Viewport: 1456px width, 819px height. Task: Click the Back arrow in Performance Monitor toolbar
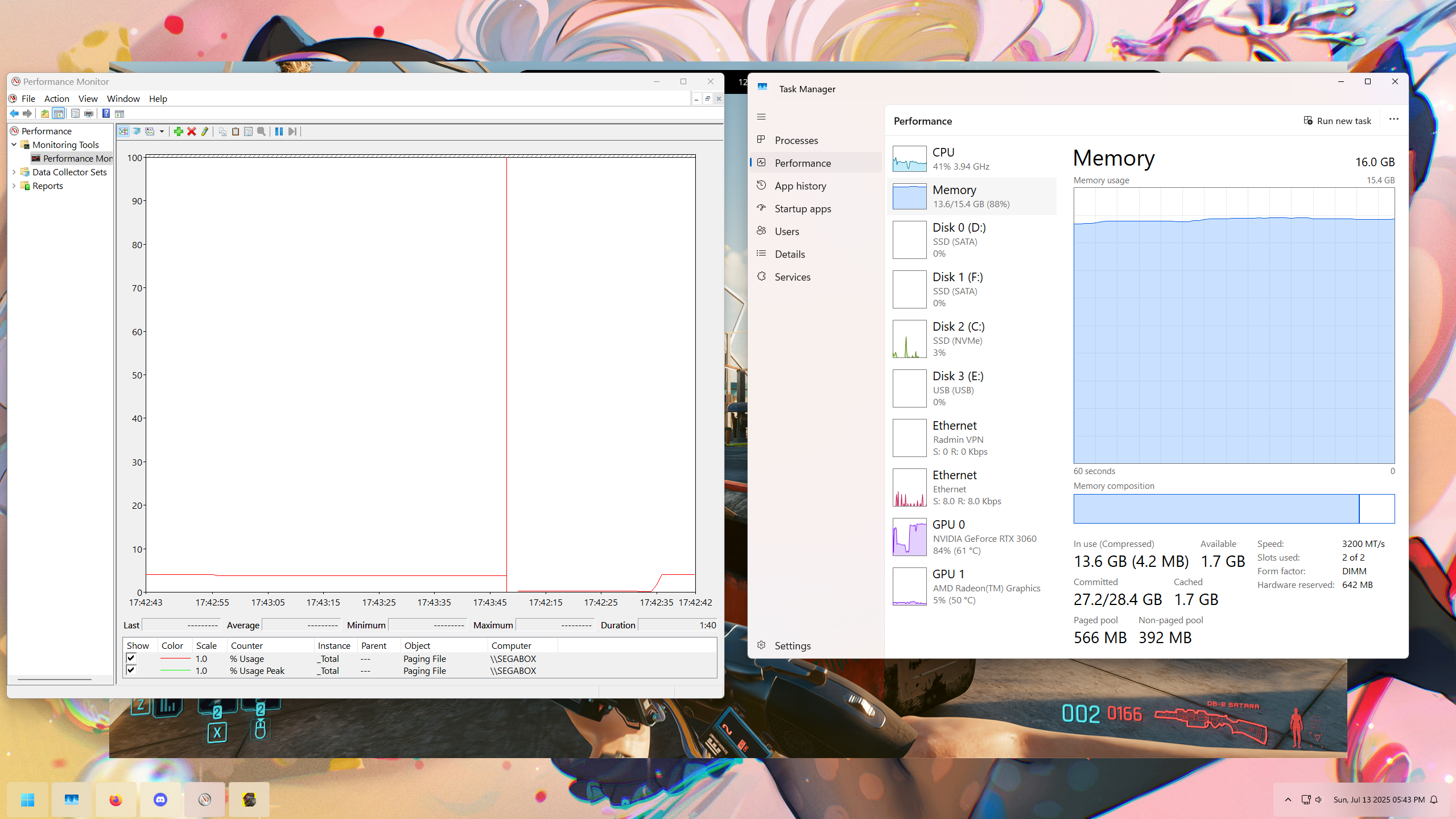[14, 114]
